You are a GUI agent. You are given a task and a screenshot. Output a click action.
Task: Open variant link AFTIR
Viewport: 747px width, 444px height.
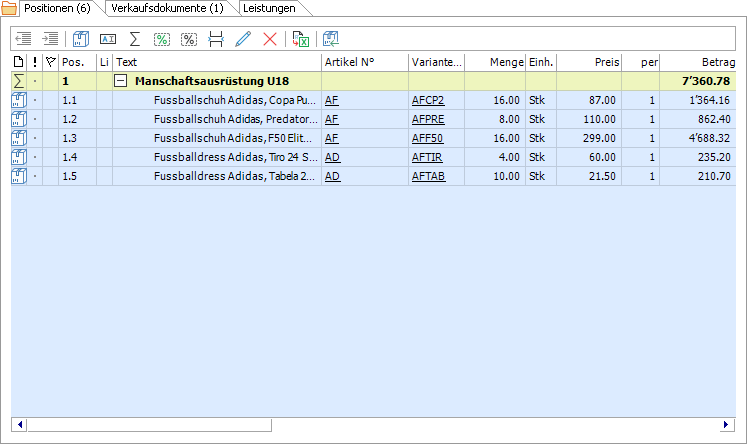click(x=427, y=157)
